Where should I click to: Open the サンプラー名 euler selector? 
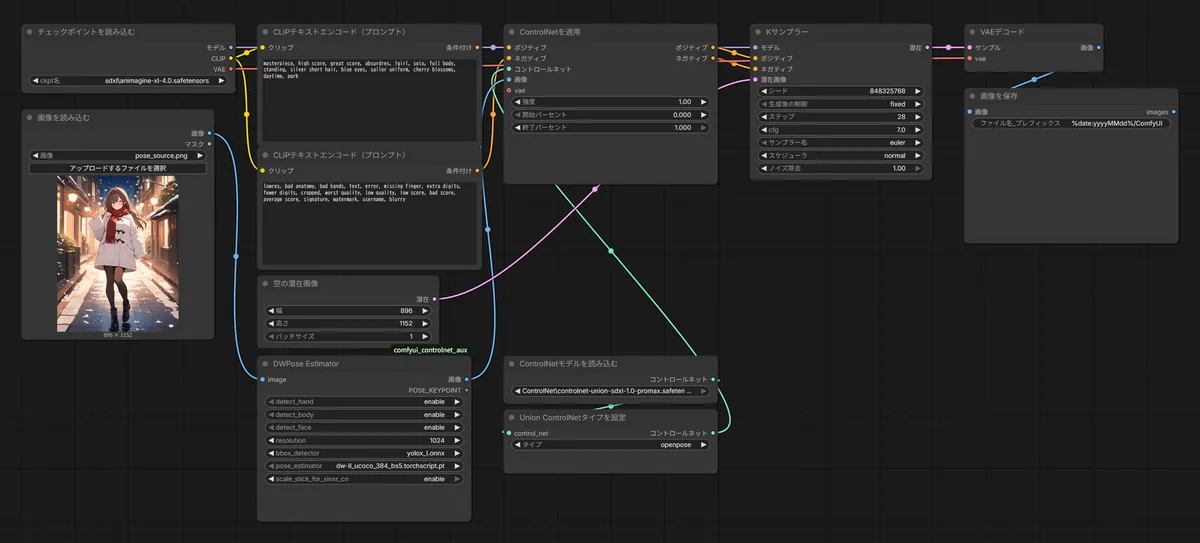tap(840, 143)
